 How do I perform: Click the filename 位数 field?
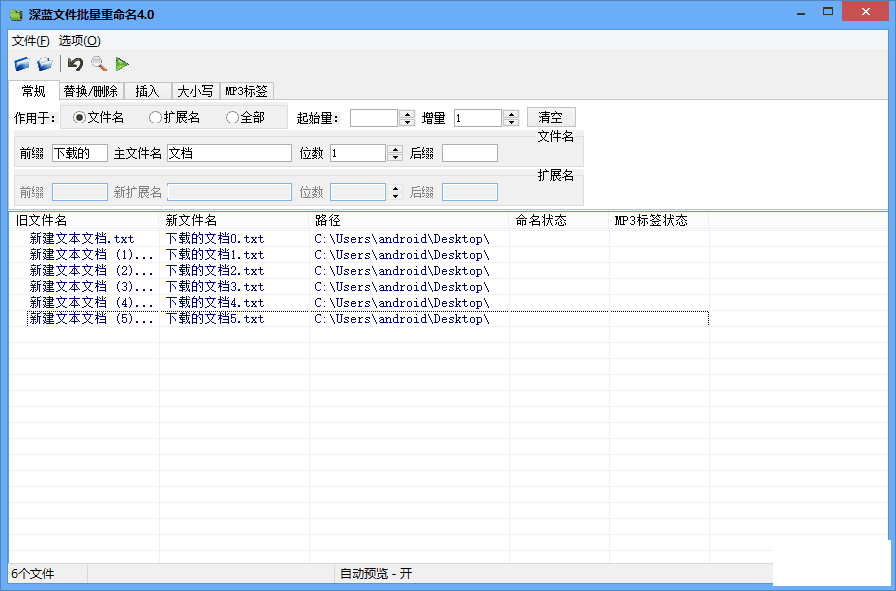tap(358, 153)
